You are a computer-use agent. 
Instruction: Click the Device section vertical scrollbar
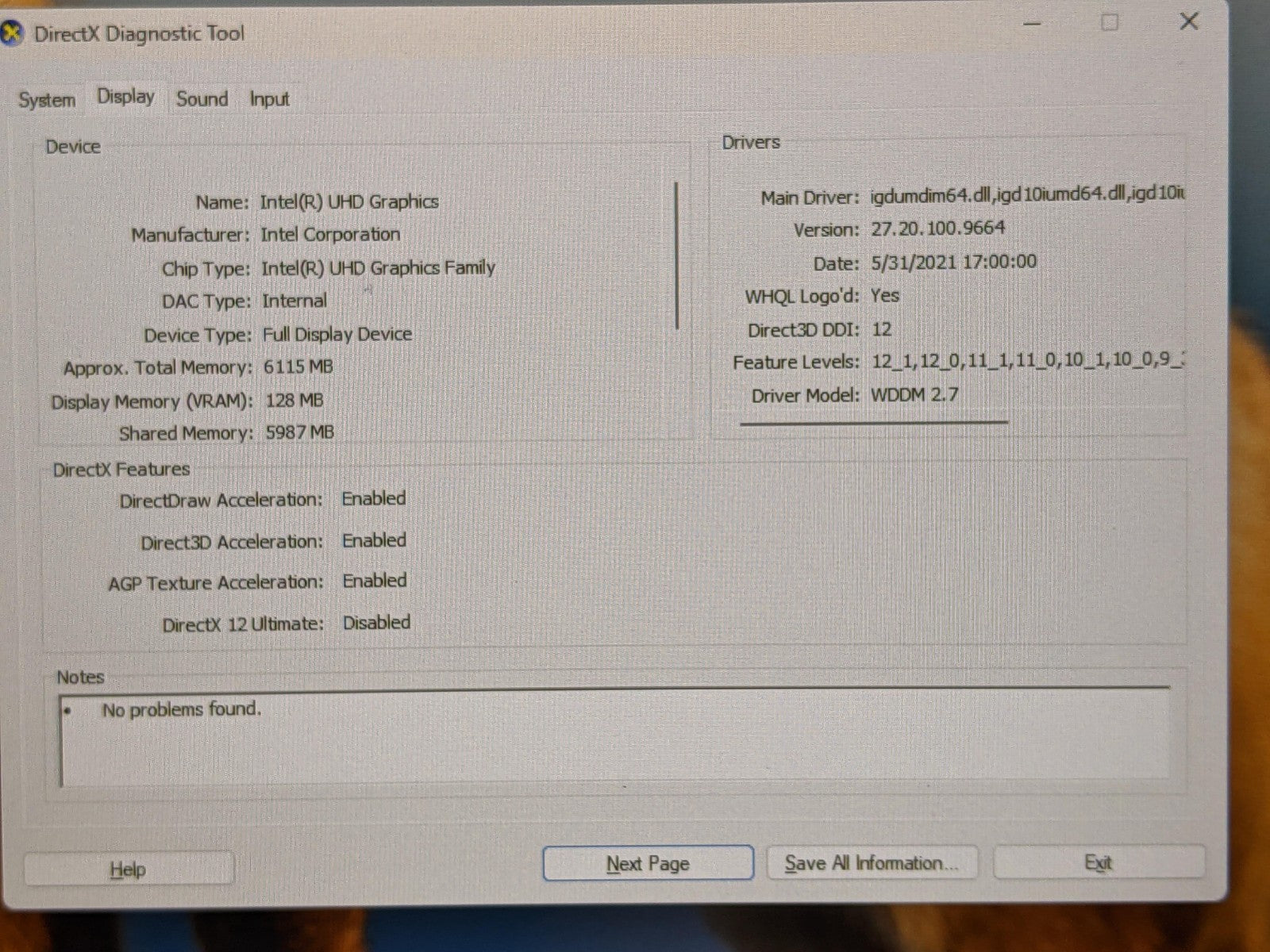pyautogui.click(x=677, y=255)
